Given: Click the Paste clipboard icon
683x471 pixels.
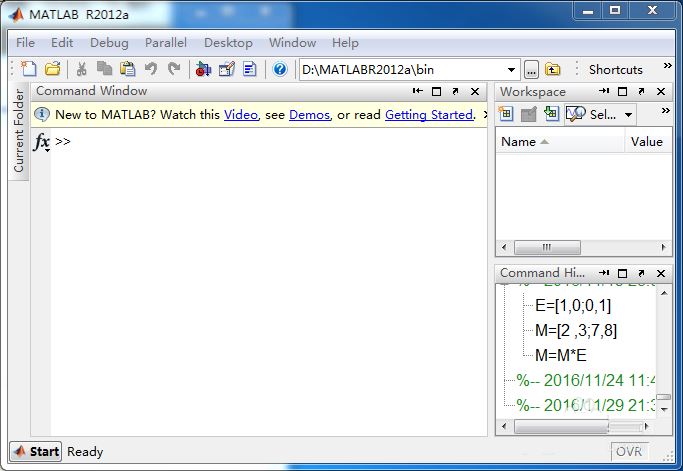Looking at the screenshot, I should click(128, 69).
